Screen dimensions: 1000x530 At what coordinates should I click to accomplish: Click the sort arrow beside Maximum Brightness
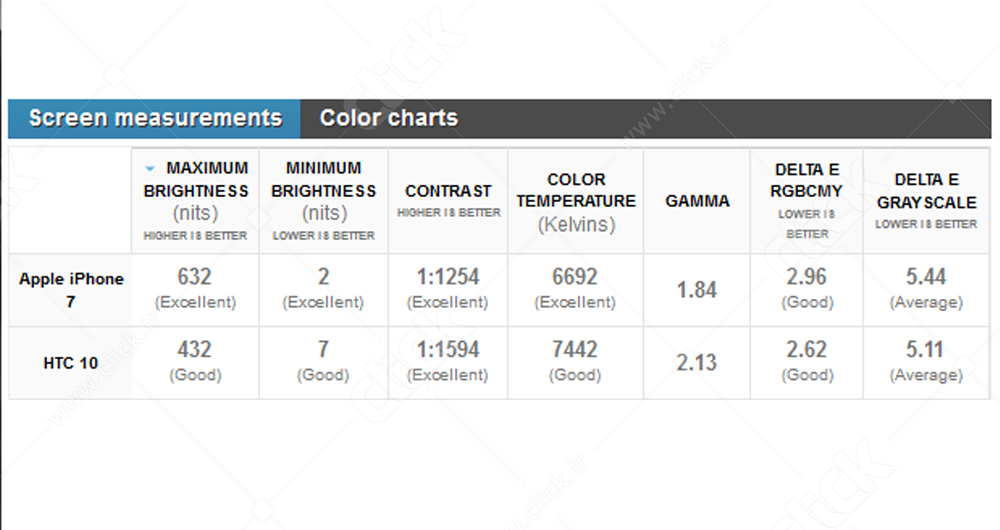(x=150, y=168)
